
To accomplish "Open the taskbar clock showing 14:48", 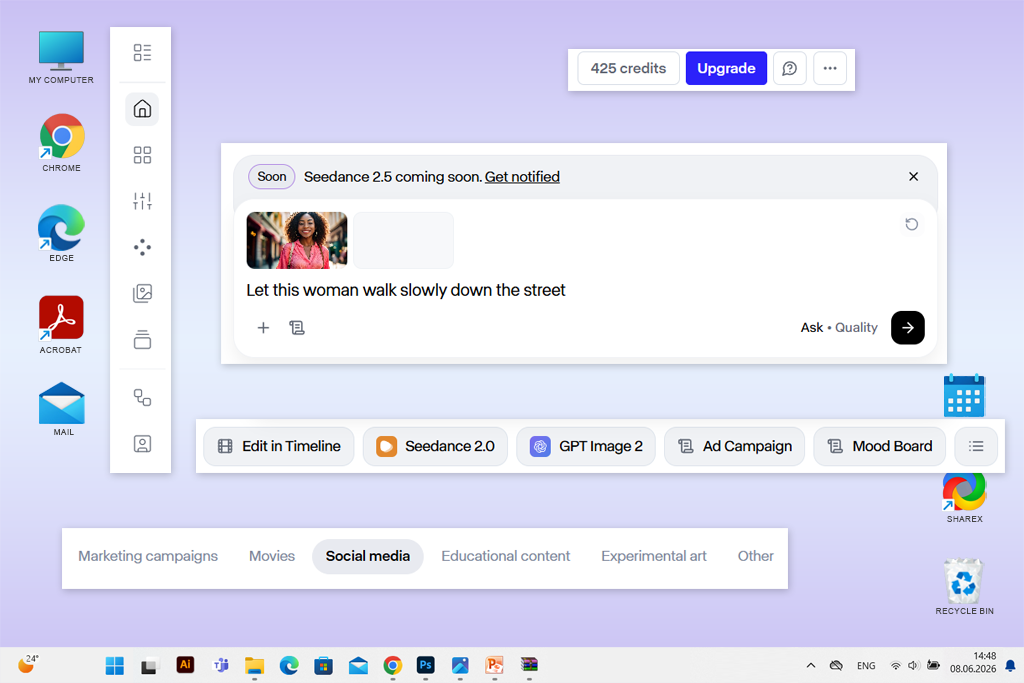I will click(x=973, y=662).
